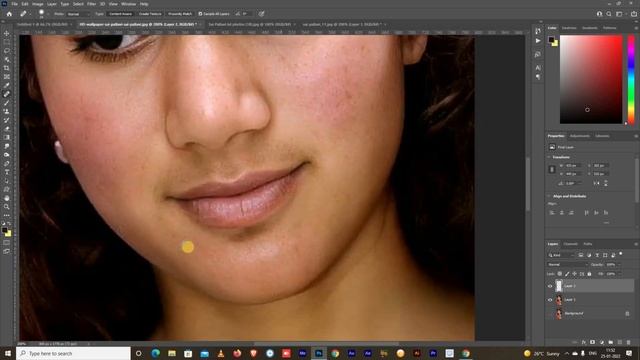The width and height of the screenshot is (640, 360).
Task: Click the Windows Start button
Action: click(7, 353)
